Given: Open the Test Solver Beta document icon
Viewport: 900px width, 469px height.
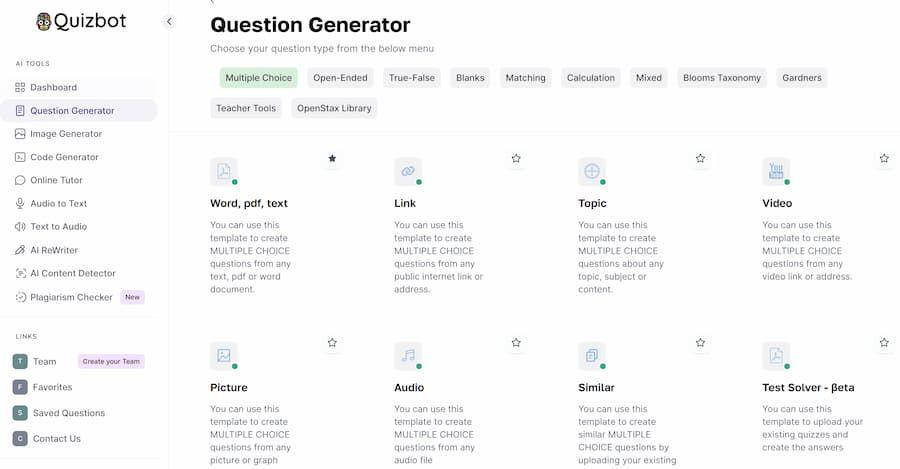Looking at the screenshot, I should [x=776, y=355].
